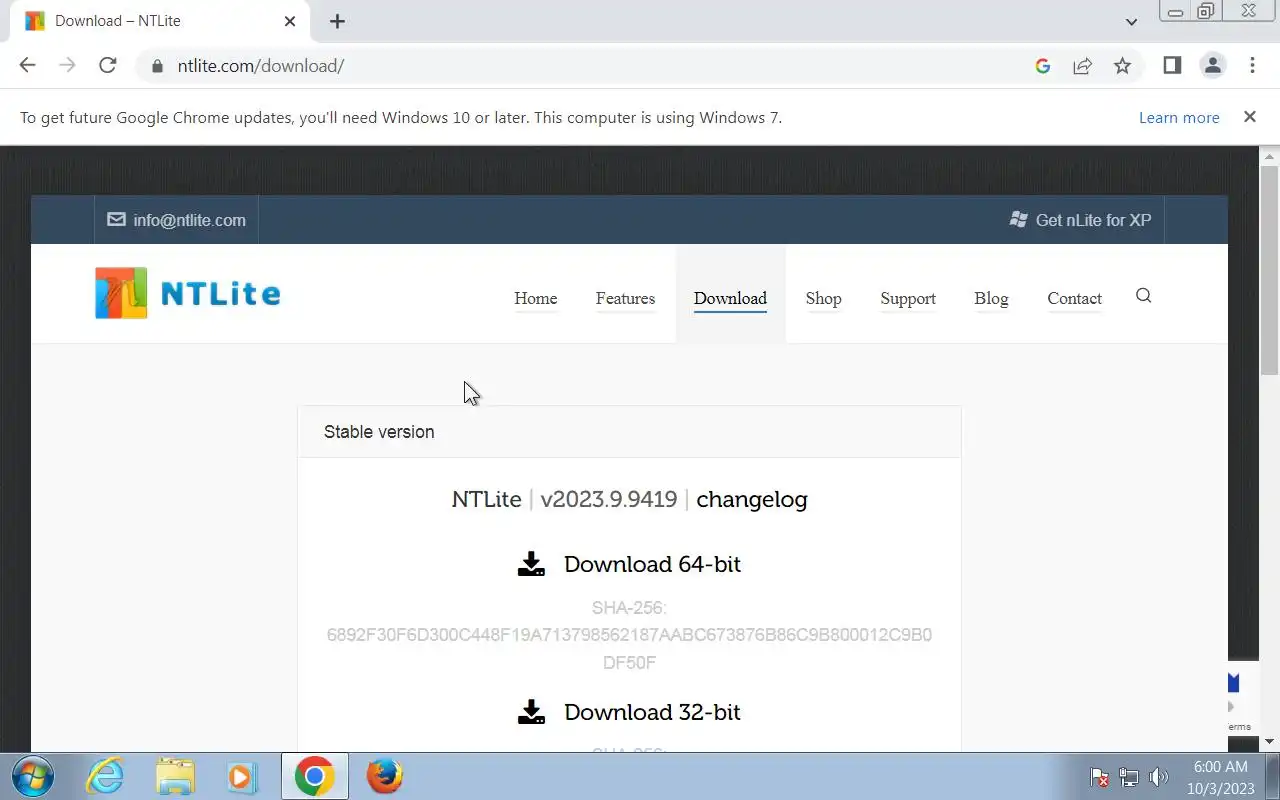
Task: Open the Chrome profile menu
Action: coord(1213,66)
